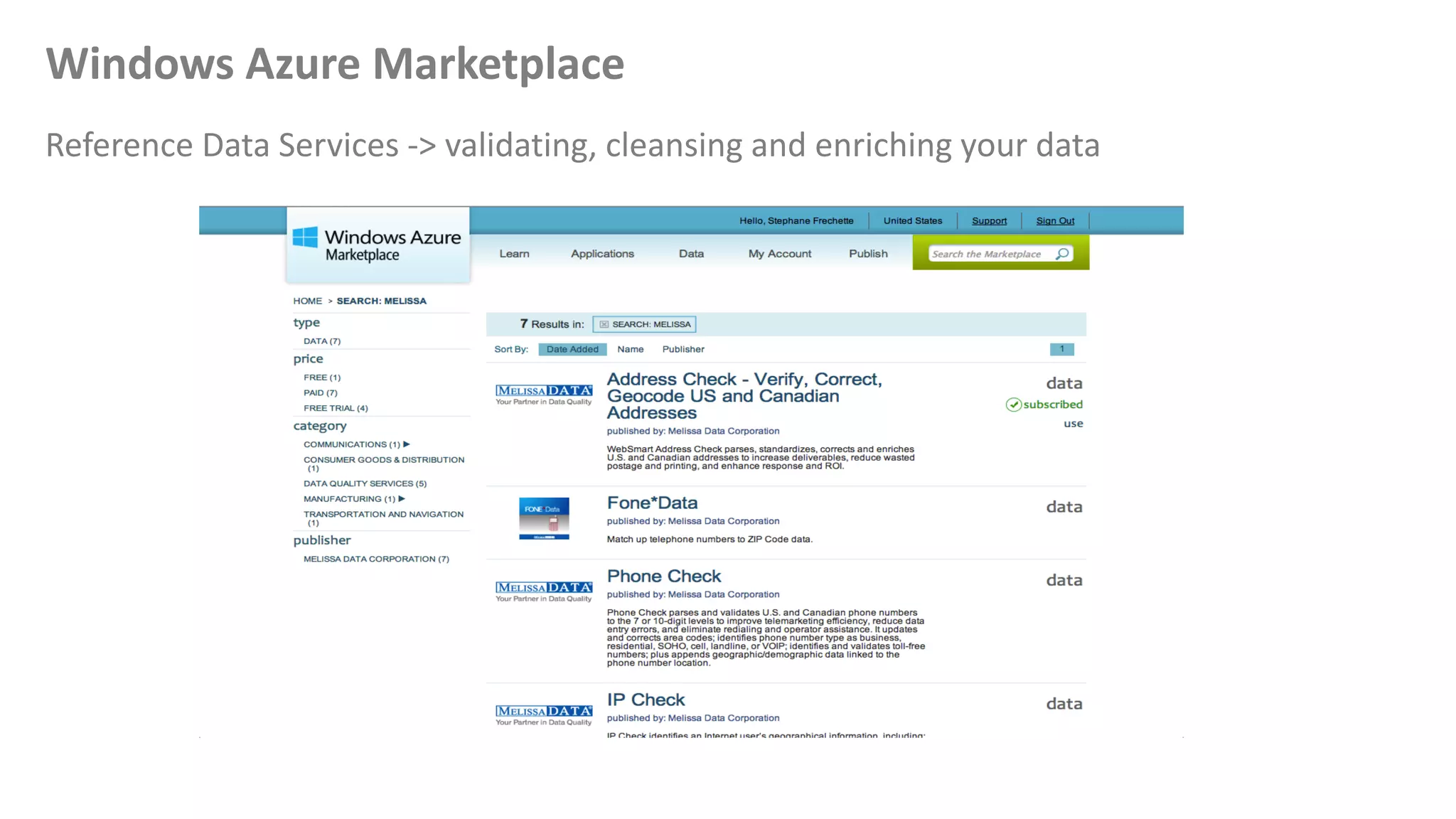Open the My Account menu
The image size is (1456, 819).
[780, 254]
